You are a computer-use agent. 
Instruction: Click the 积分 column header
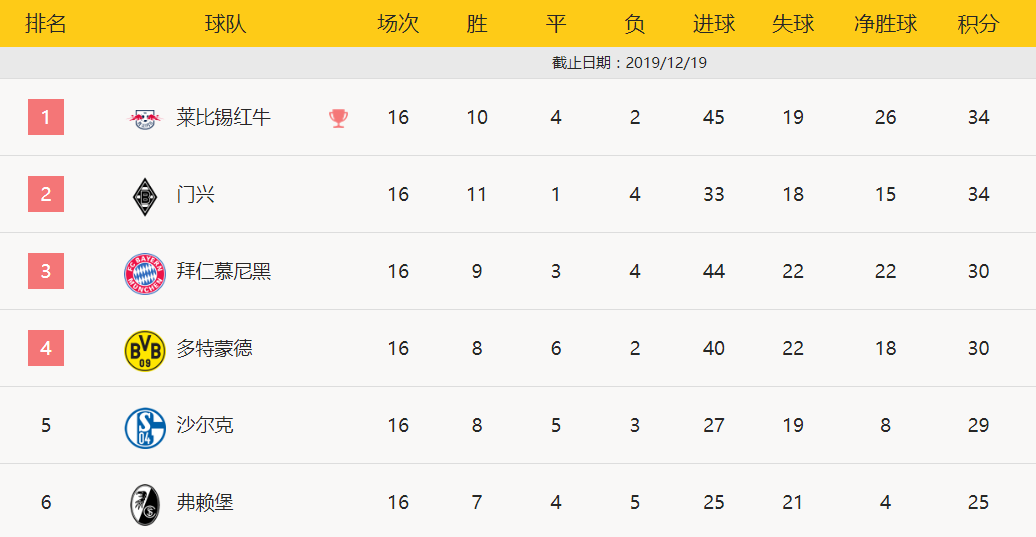pyautogui.click(x=978, y=24)
